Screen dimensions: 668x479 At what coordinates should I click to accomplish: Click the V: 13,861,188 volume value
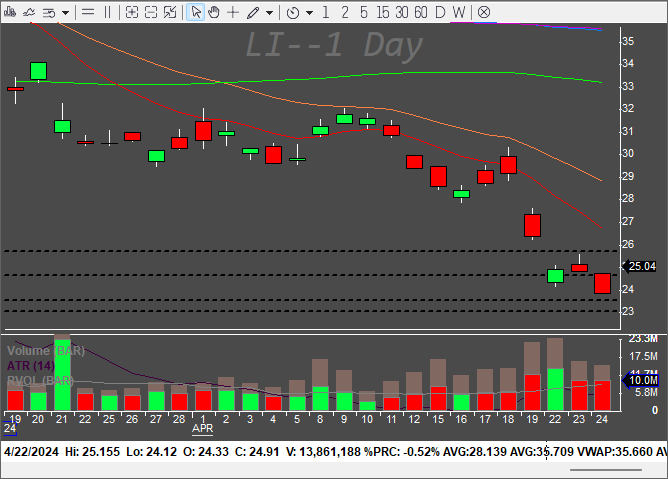[323, 452]
